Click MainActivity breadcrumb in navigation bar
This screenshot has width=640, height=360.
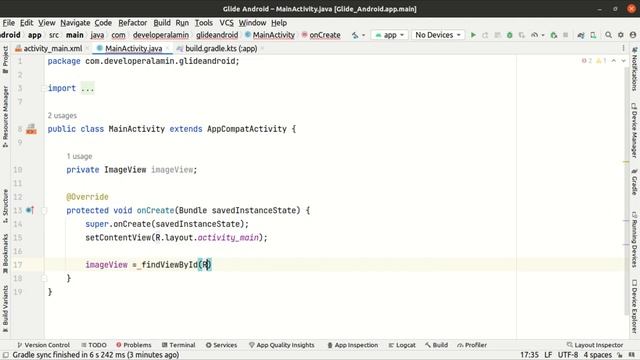(270, 35)
